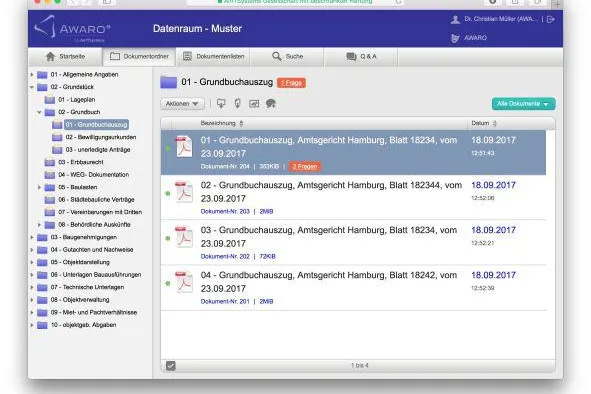Screen dimensions: 591x394
Task: Click the AWARO logo in the header
Action: [72, 29]
